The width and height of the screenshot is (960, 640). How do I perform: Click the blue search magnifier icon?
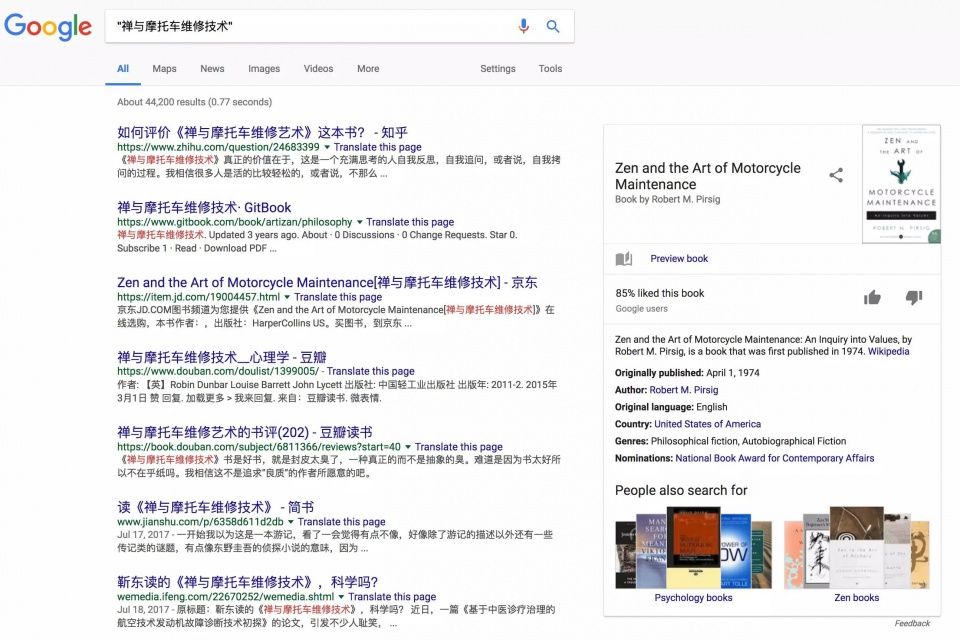click(x=553, y=26)
